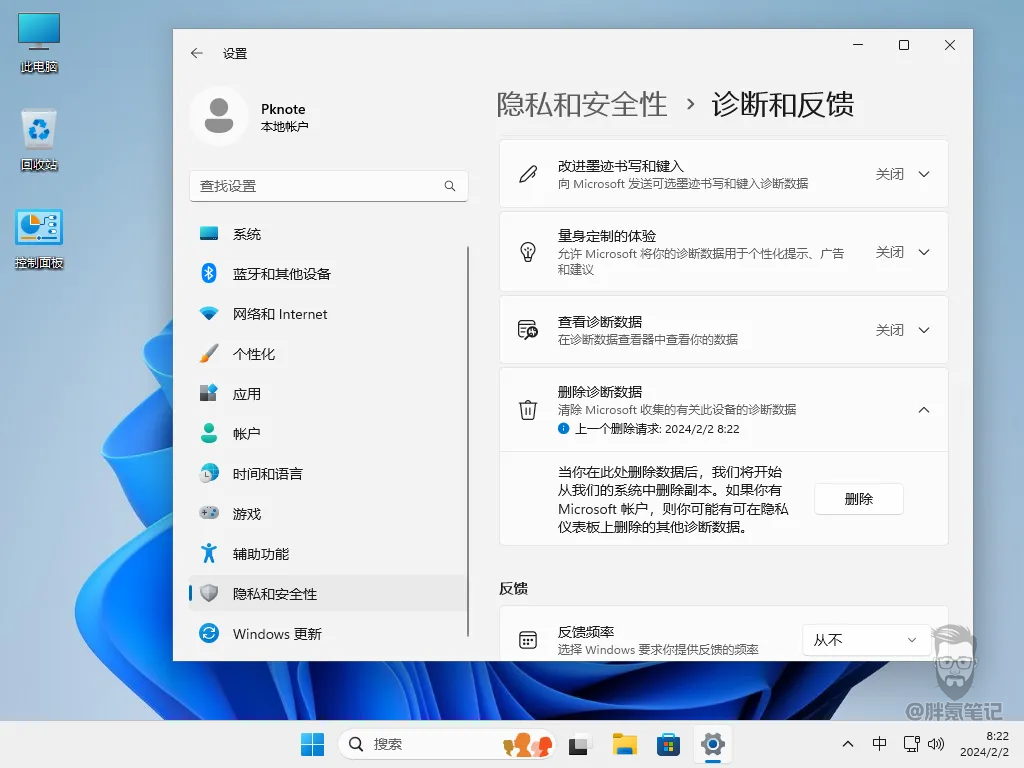The image size is (1024, 768).
Task: Click the network tray icon
Action: click(911, 744)
